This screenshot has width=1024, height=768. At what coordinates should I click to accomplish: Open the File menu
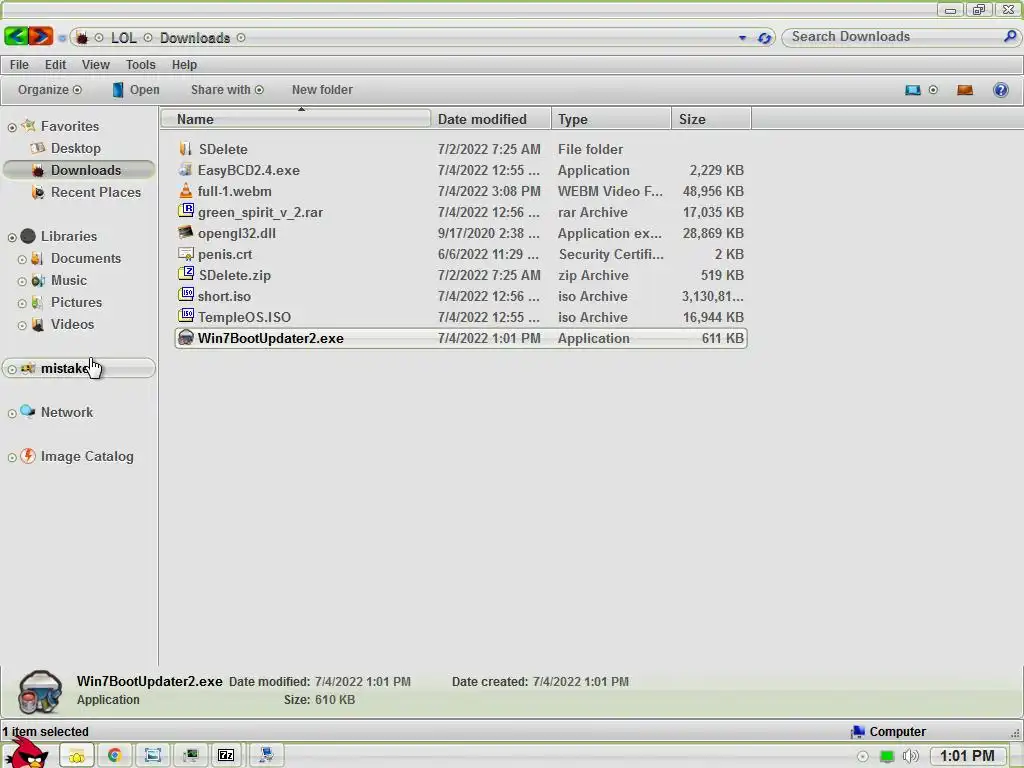coord(19,65)
